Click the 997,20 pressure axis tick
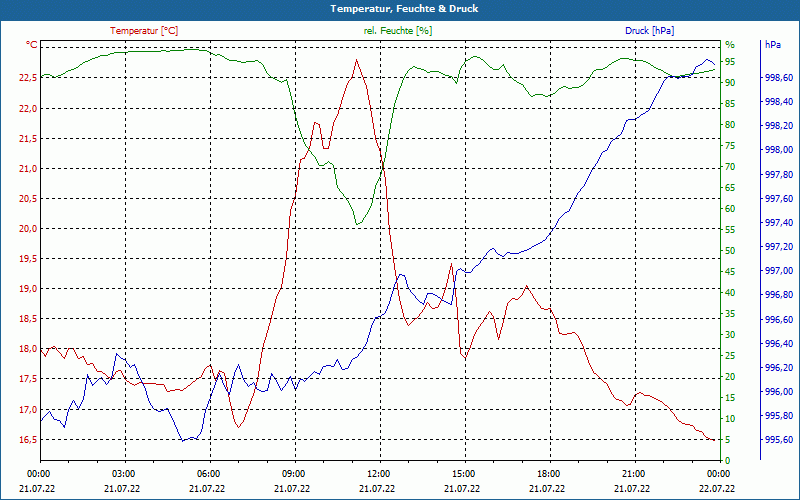This screenshot has width=800, height=500. point(779,247)
